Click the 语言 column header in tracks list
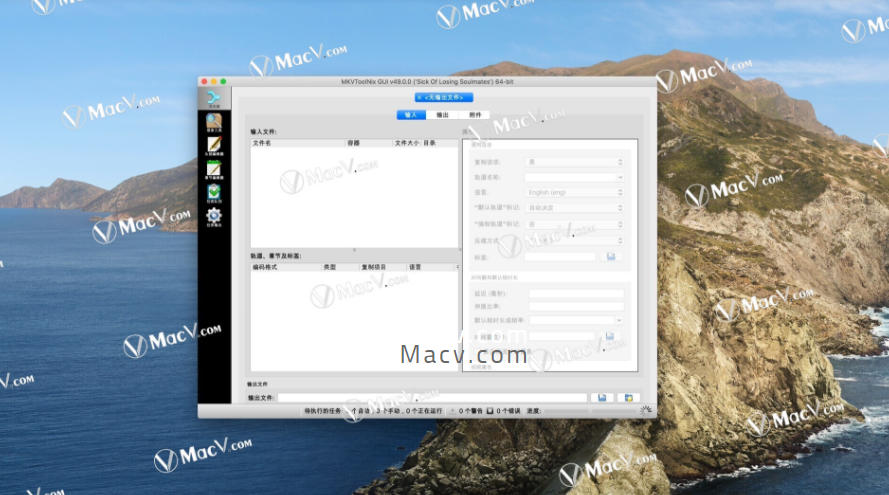 (x=430, y=267)
